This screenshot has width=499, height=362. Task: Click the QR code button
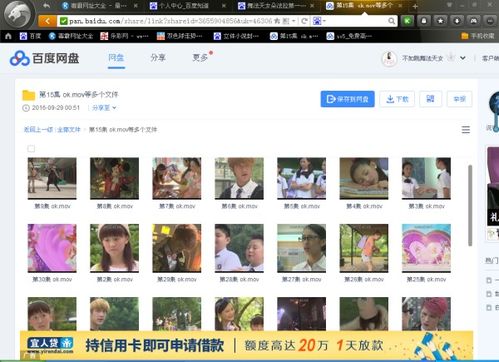[x=430, y=99]
